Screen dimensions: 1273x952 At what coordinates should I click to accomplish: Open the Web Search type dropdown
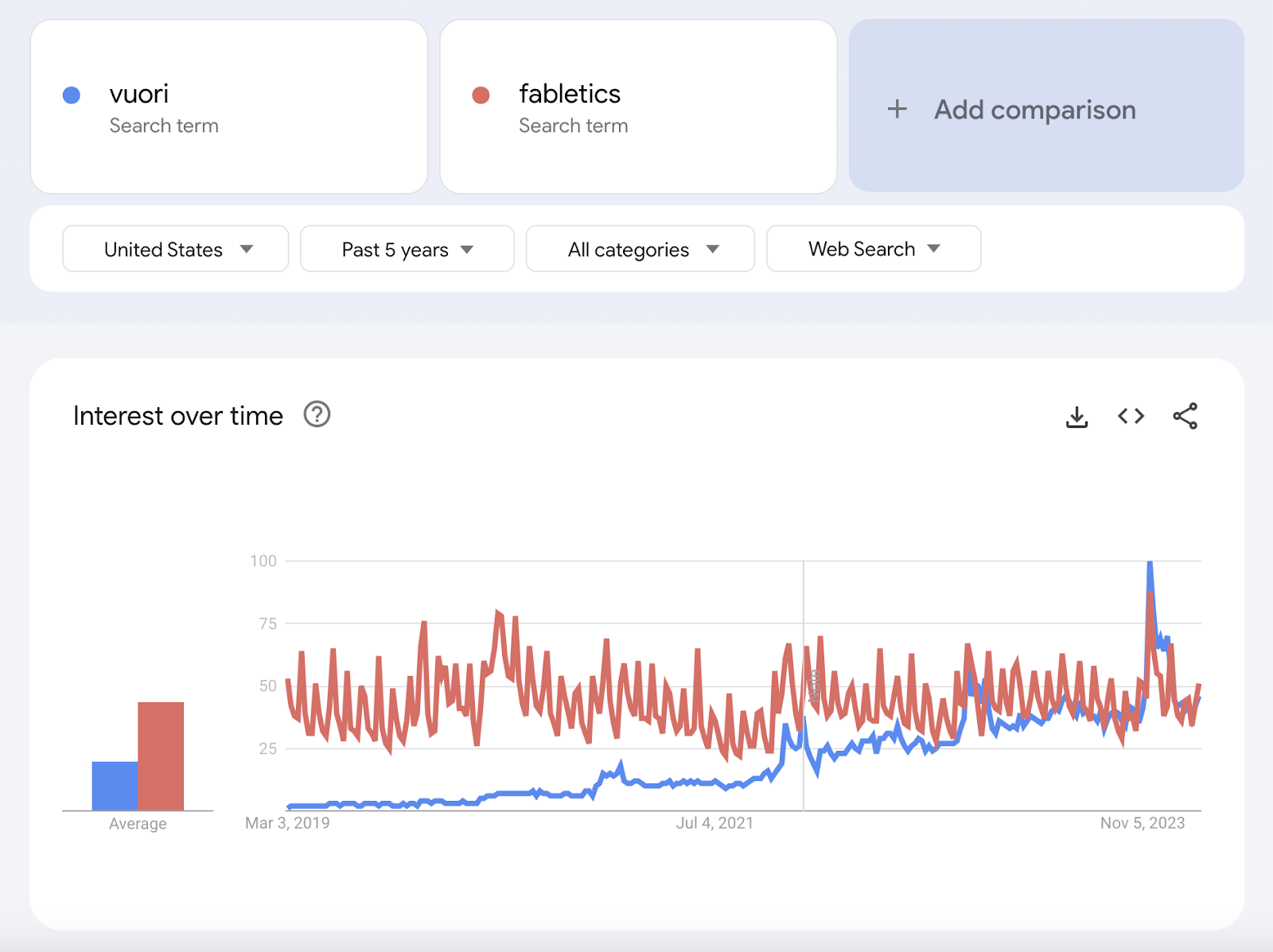[x=874, y=249]
